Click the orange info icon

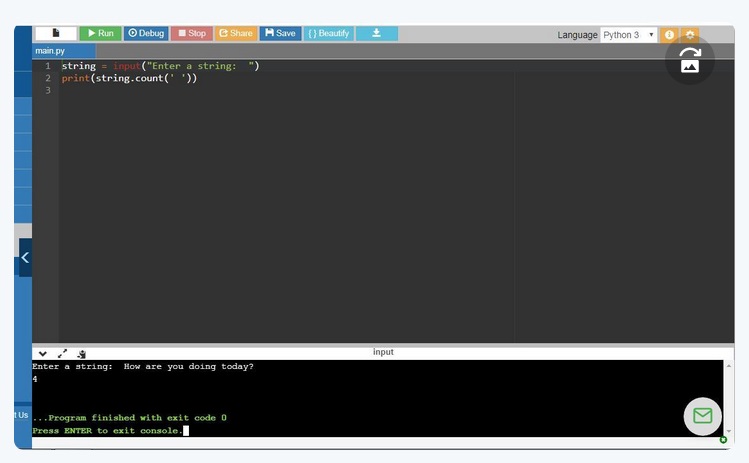pos(669,35)
